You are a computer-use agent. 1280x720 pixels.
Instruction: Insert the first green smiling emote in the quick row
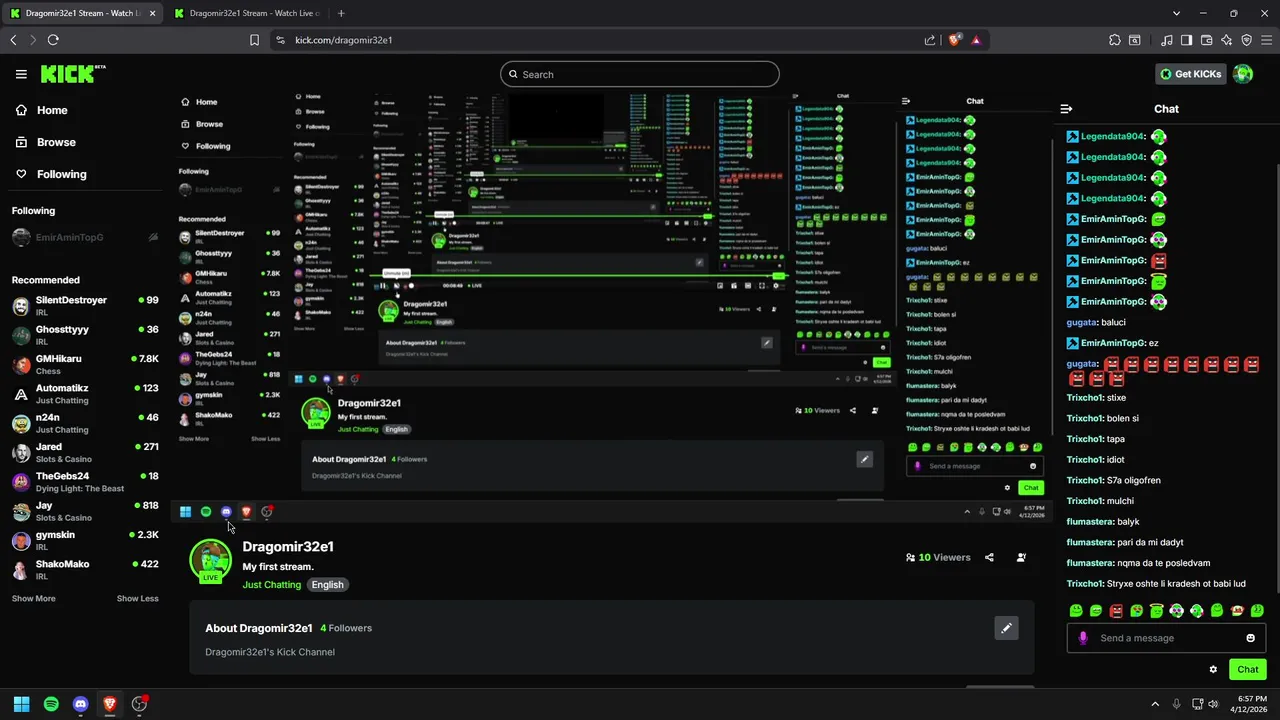click(x=1076, y=610)
